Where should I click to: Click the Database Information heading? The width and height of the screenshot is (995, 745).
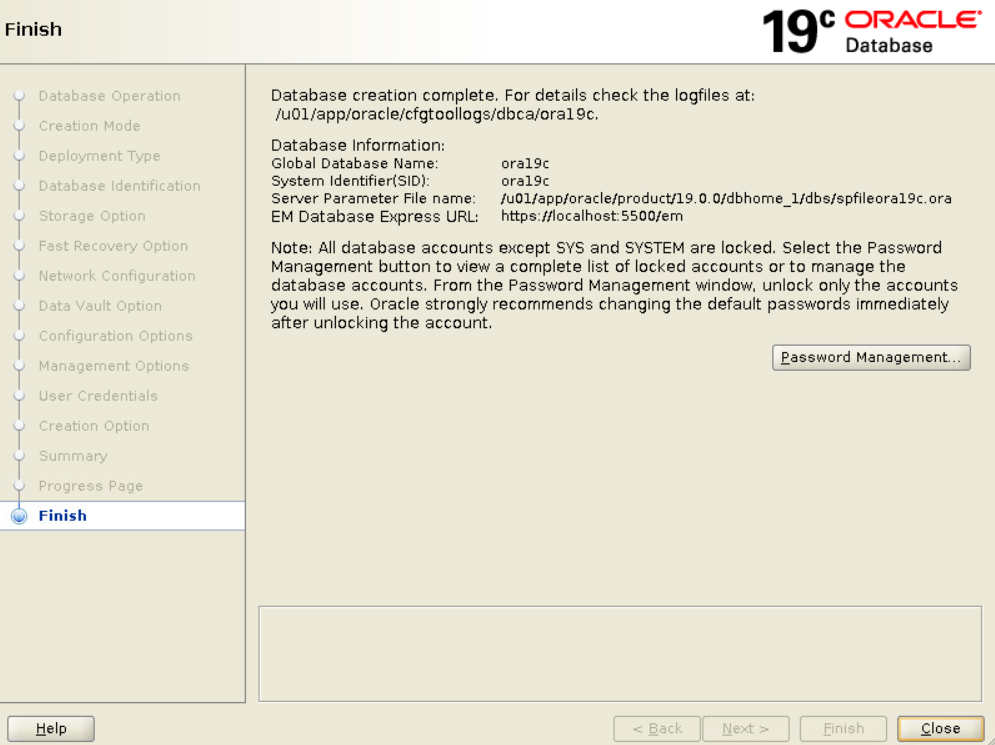(358, 145)
